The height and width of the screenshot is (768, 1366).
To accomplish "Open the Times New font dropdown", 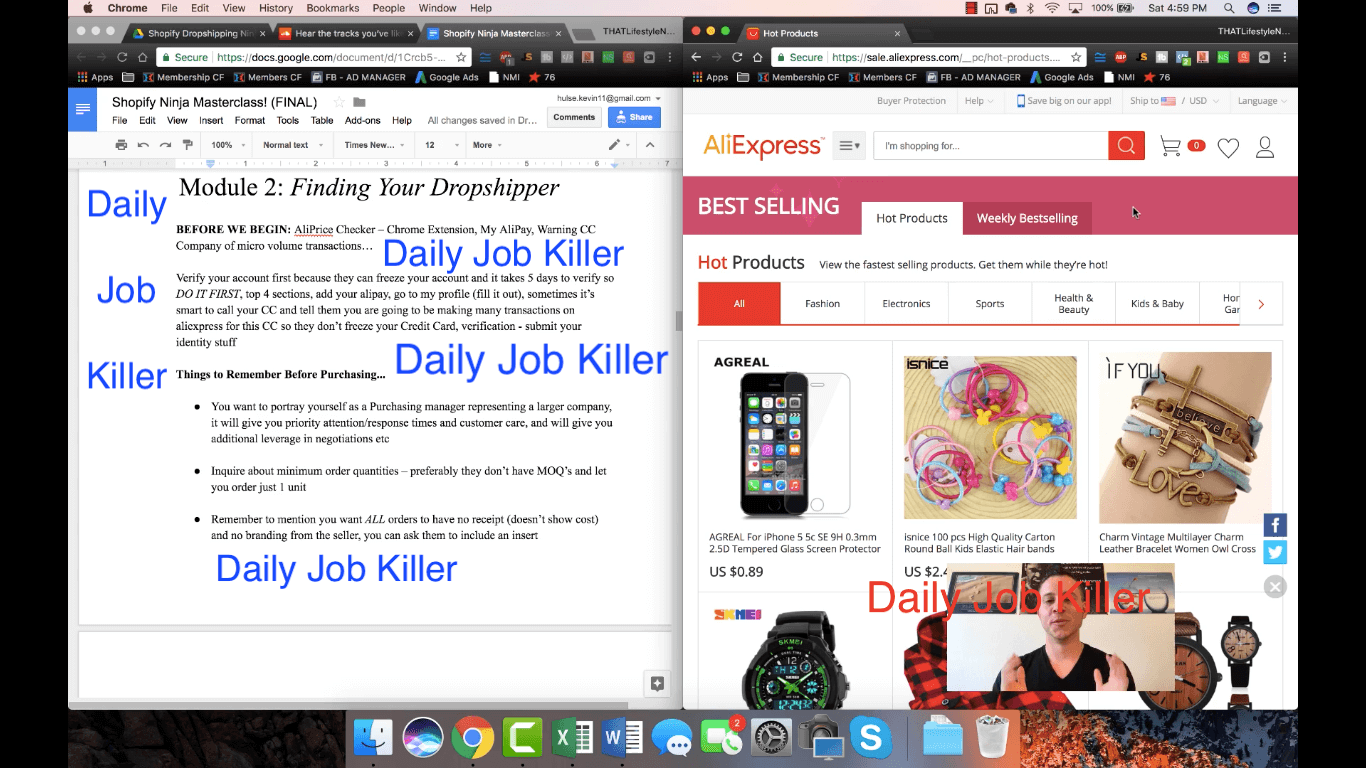I will click(x=375, y=145).
